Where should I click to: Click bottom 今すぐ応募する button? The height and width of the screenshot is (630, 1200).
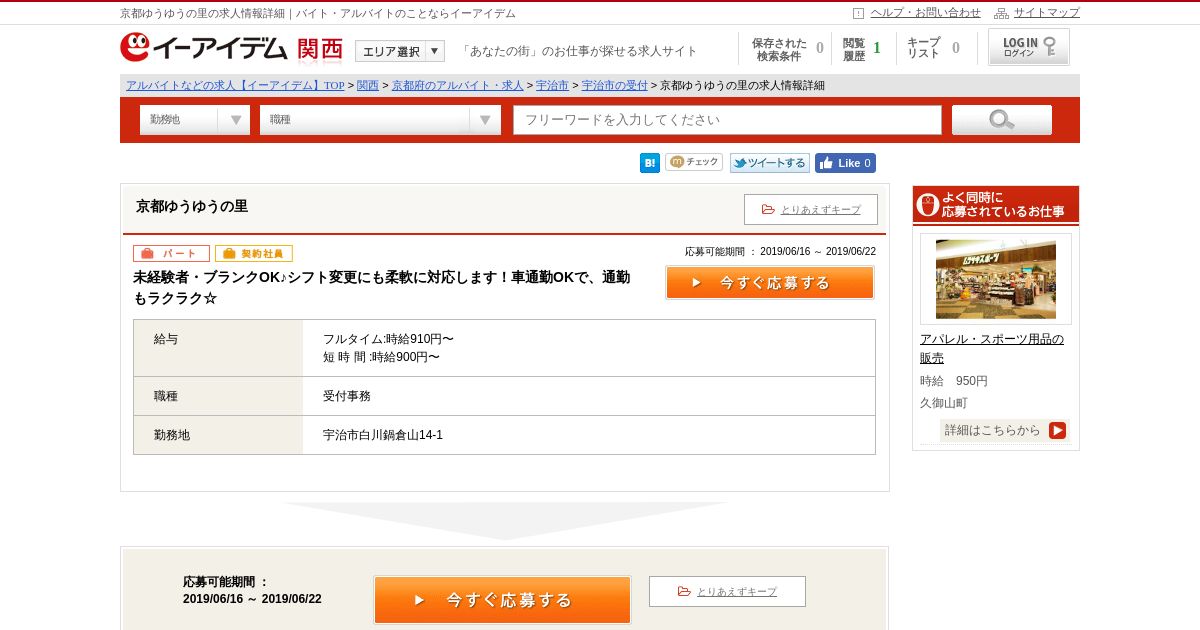pyautogui.click(x=502, y=600)
